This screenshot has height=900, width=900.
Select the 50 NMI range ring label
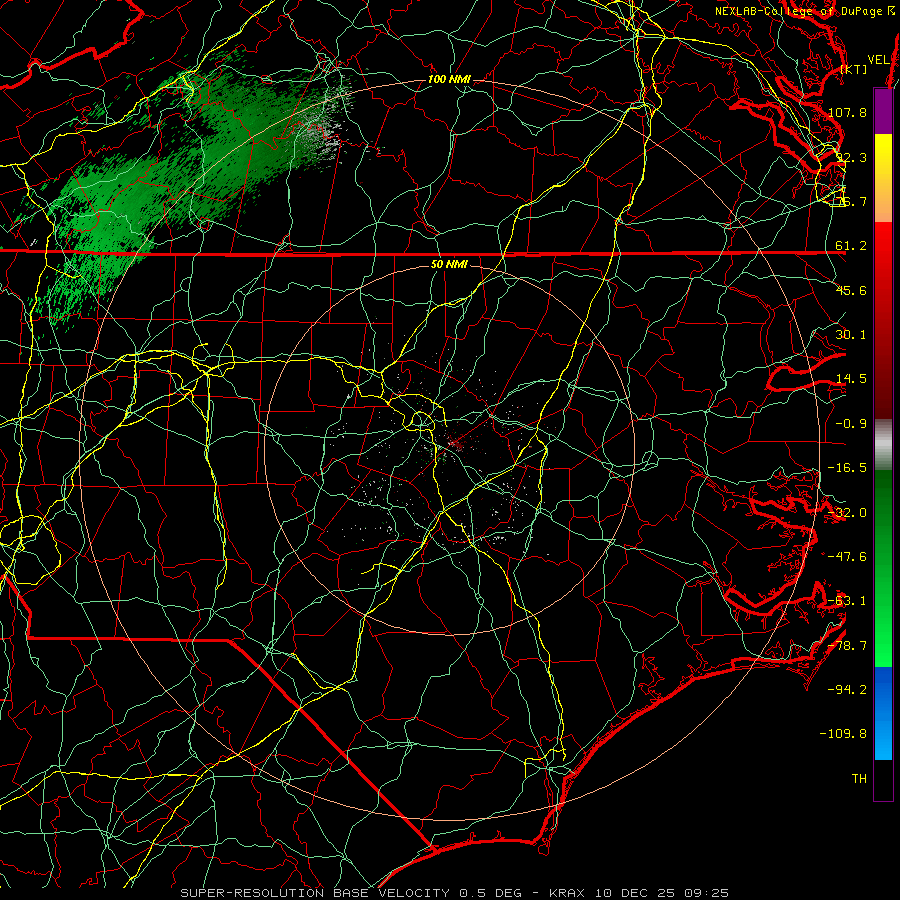click(x=449, y=264)
